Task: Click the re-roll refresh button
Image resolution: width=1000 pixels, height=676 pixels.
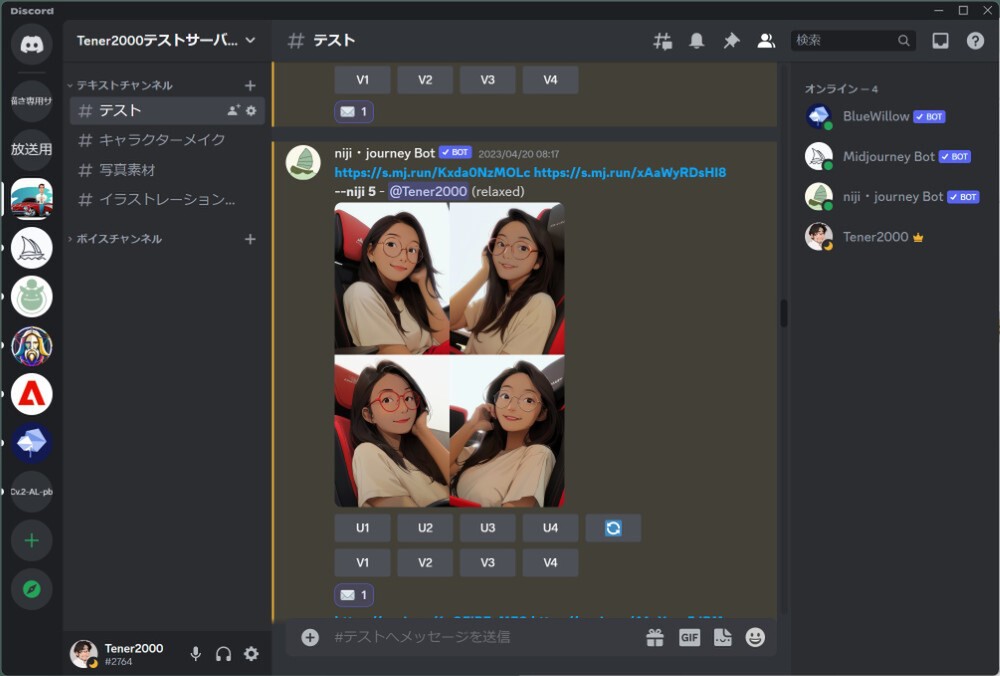Action: 613,528
